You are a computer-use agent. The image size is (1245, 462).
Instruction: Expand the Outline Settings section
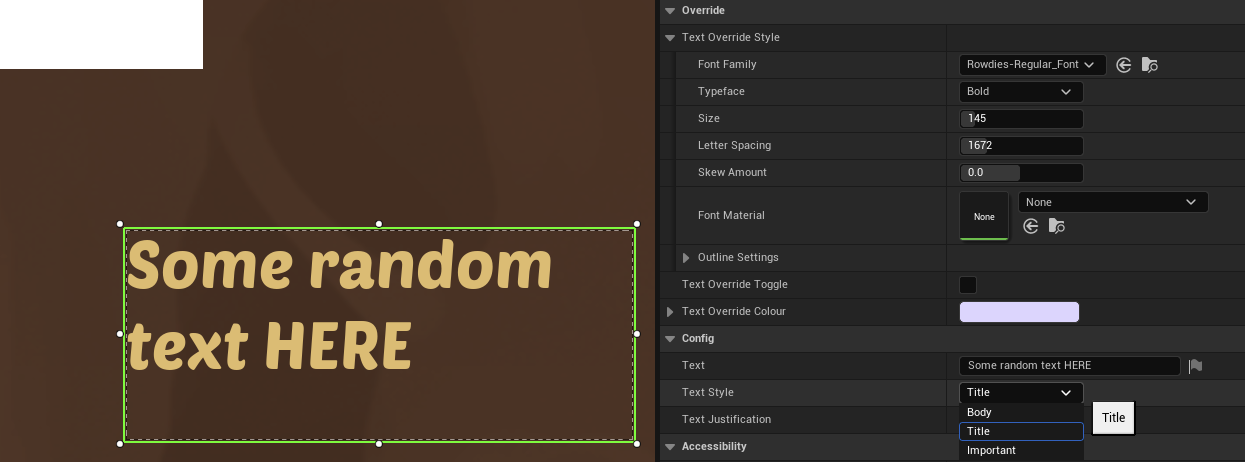point(686,258)
